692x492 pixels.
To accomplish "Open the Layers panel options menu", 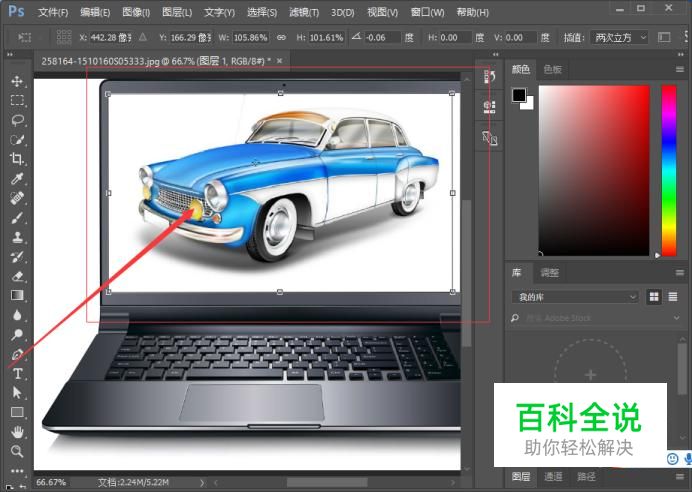I will click(680, 477).
